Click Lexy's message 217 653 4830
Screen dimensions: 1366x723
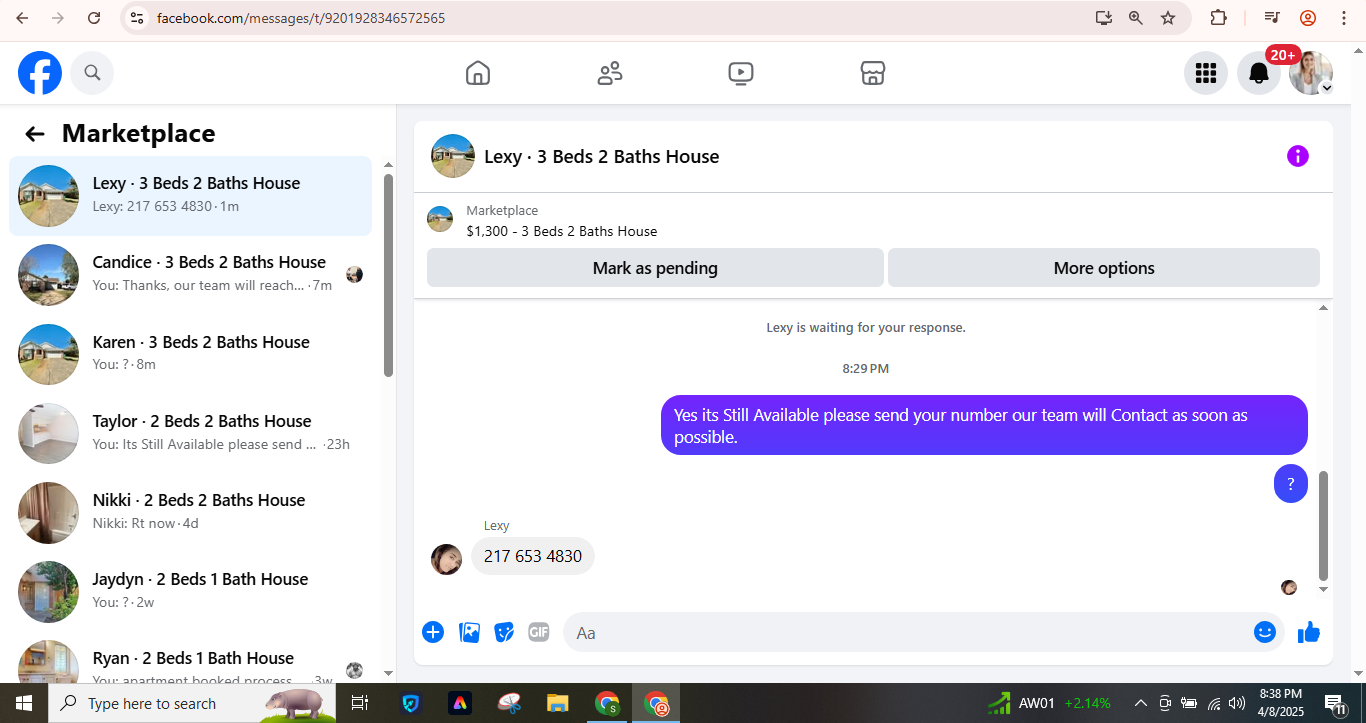[x=533, y=556]
